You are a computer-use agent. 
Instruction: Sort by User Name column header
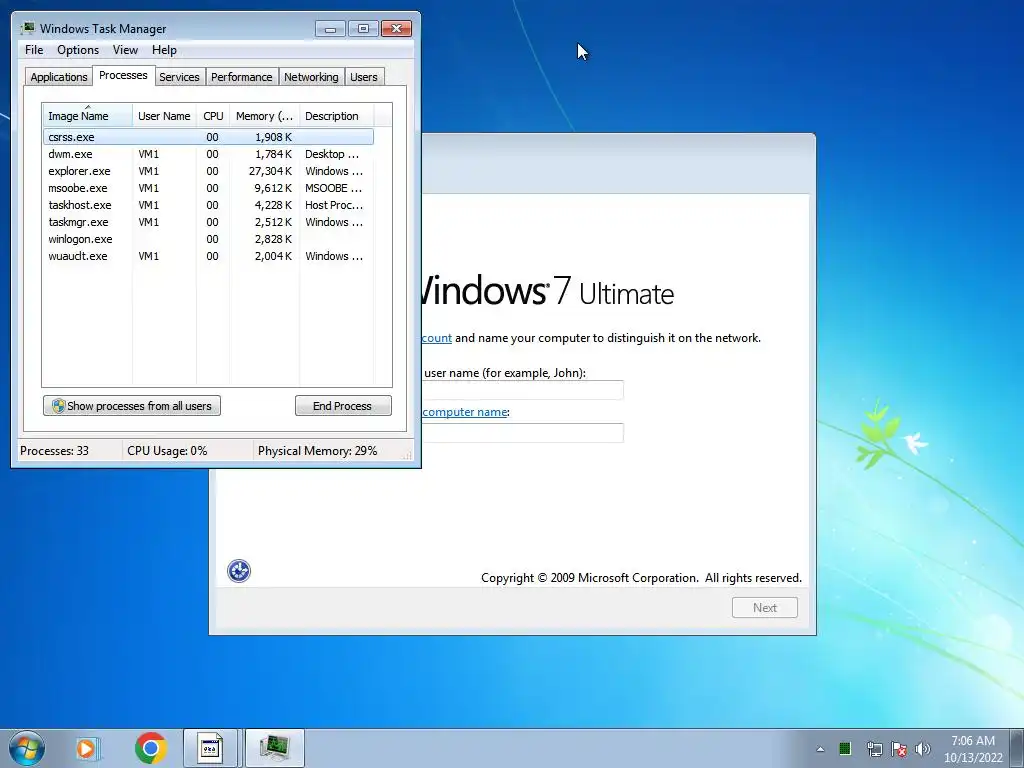(x=164, y=116)
